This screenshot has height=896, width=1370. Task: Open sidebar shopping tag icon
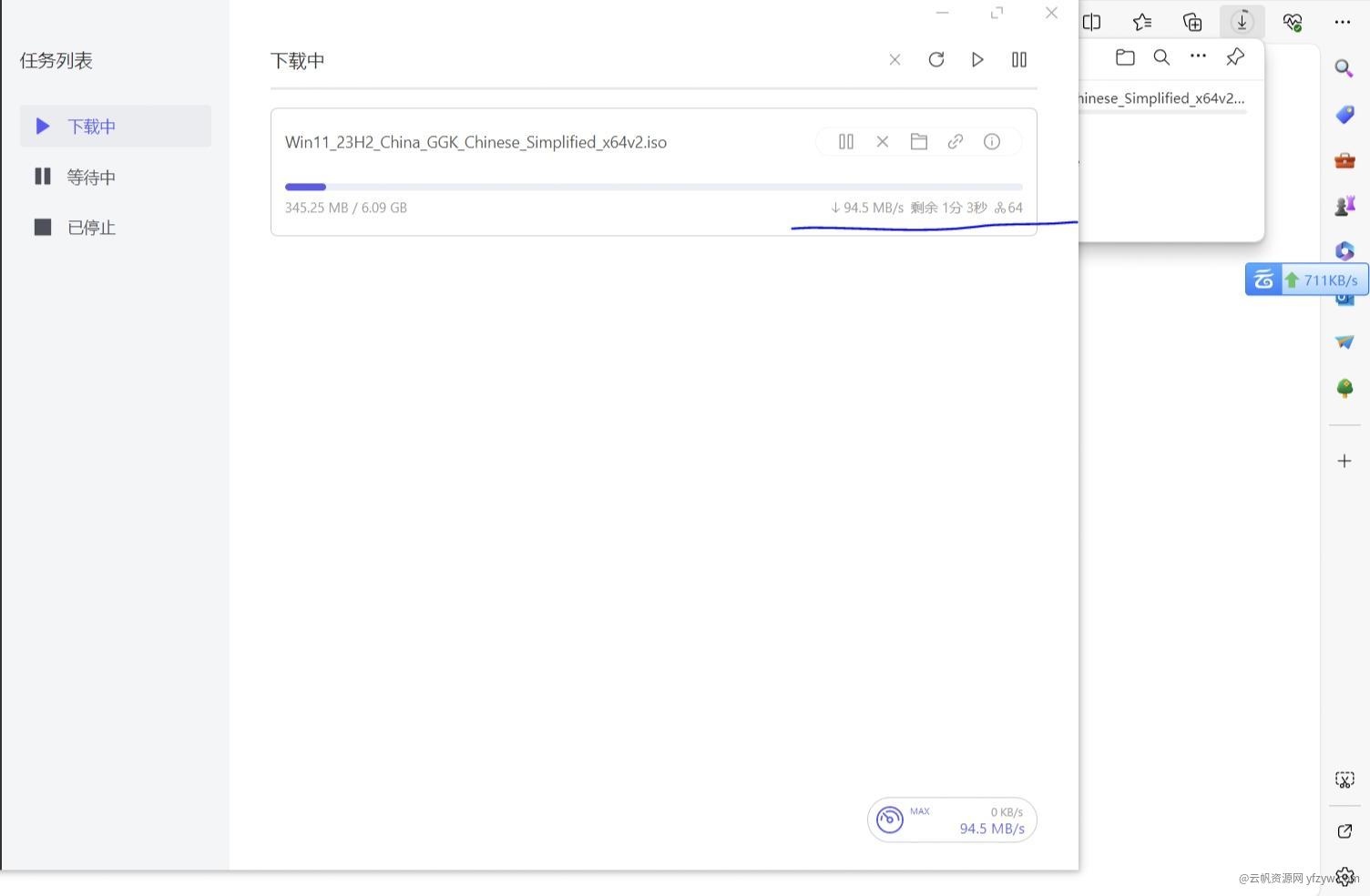tap(1344, 115)
